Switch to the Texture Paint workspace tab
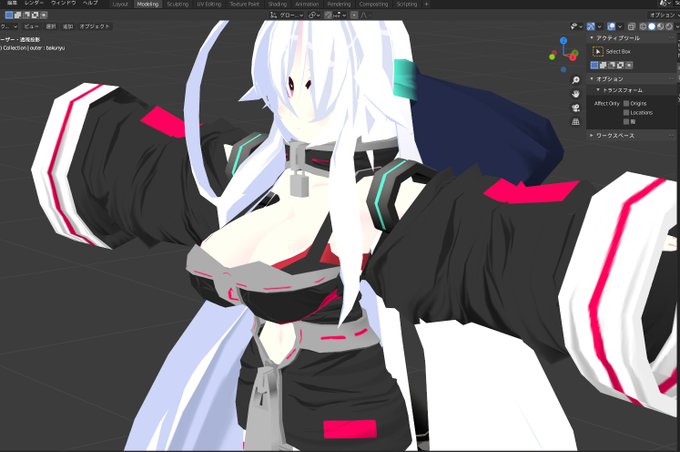Screen dimensions: 680x452 click(245, 4)
